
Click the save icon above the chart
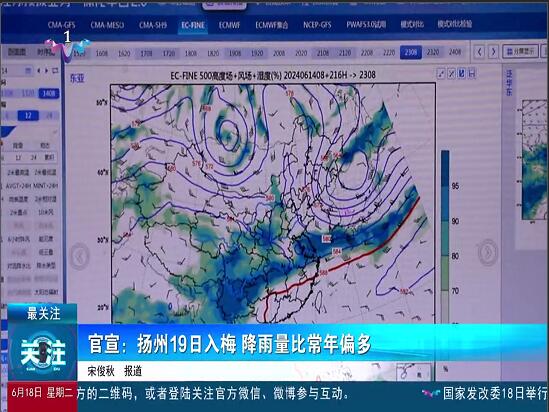pyautogui.click(x=472, y=73)
